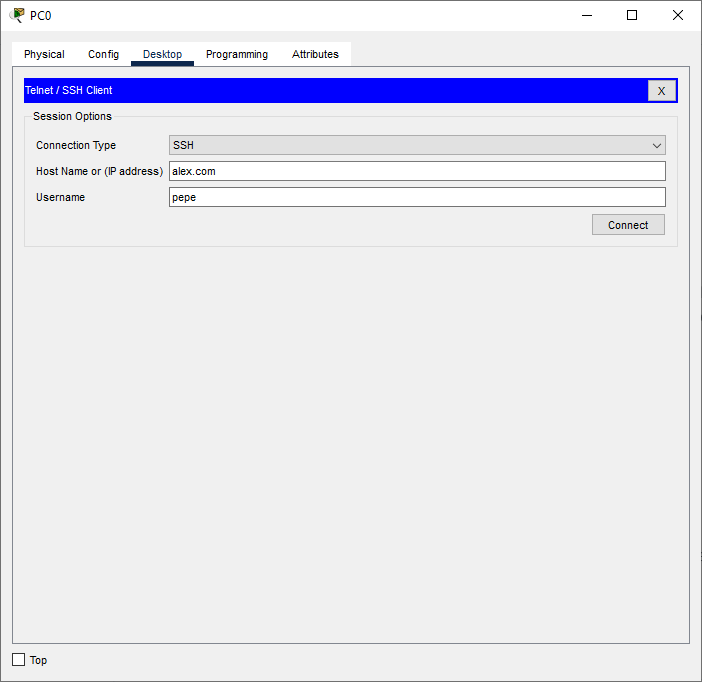The height and width of the screenshot is (682, 702).
Task: Open the Attributes tab
Action: click(315, 54)
